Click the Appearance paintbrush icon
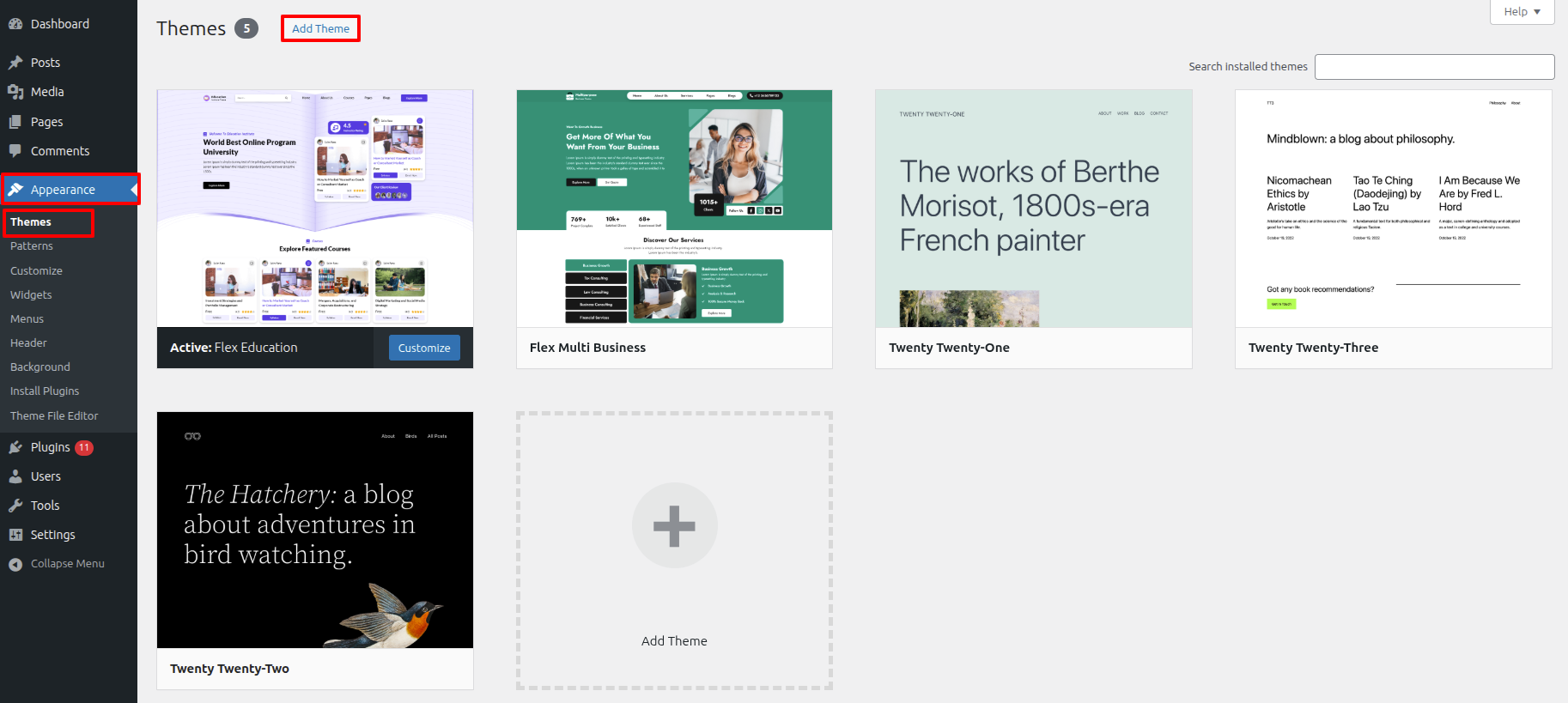The image size is (1568, 703). (x=15, y=190)
